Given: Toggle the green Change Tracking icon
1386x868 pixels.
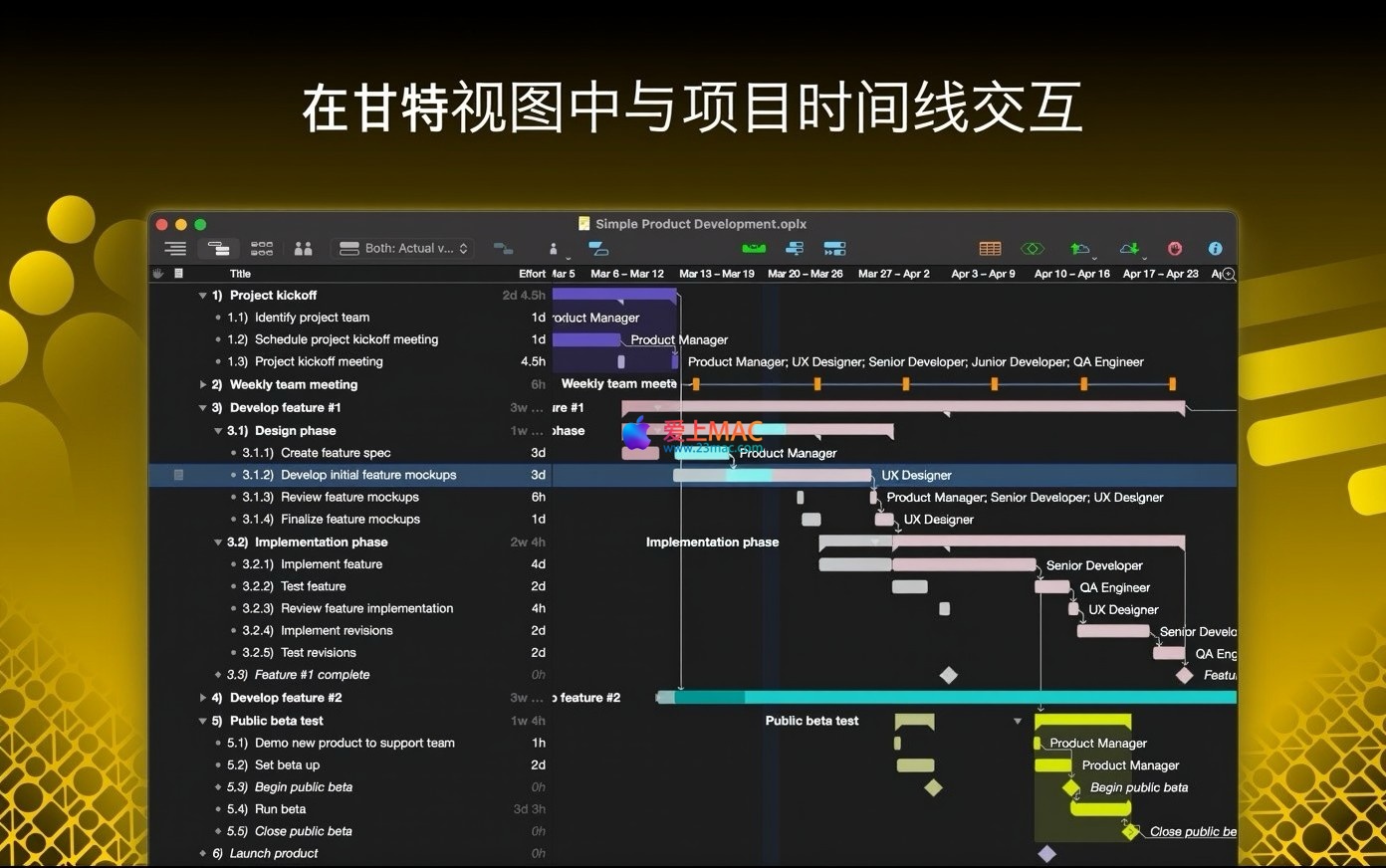Looking at the screenshot, I should (1033, 249).
